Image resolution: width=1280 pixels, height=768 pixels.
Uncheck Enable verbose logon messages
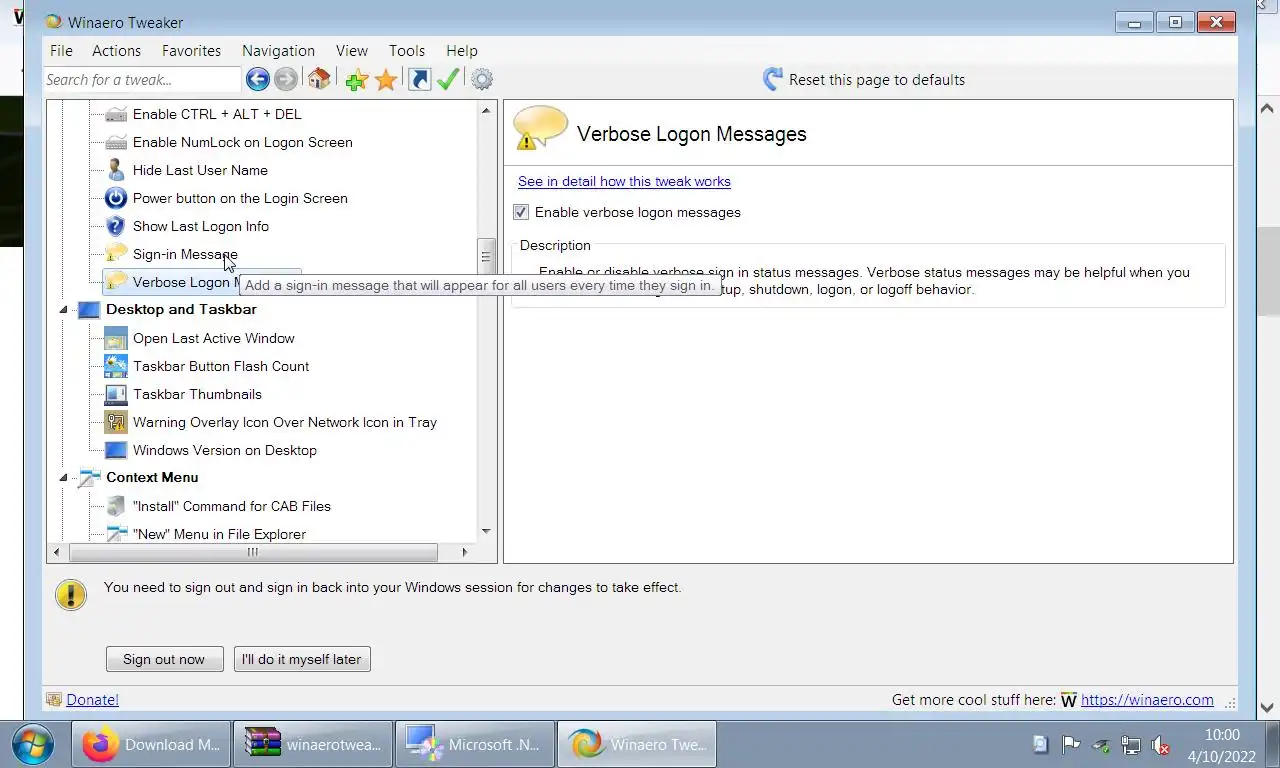[x=521, y=212]
